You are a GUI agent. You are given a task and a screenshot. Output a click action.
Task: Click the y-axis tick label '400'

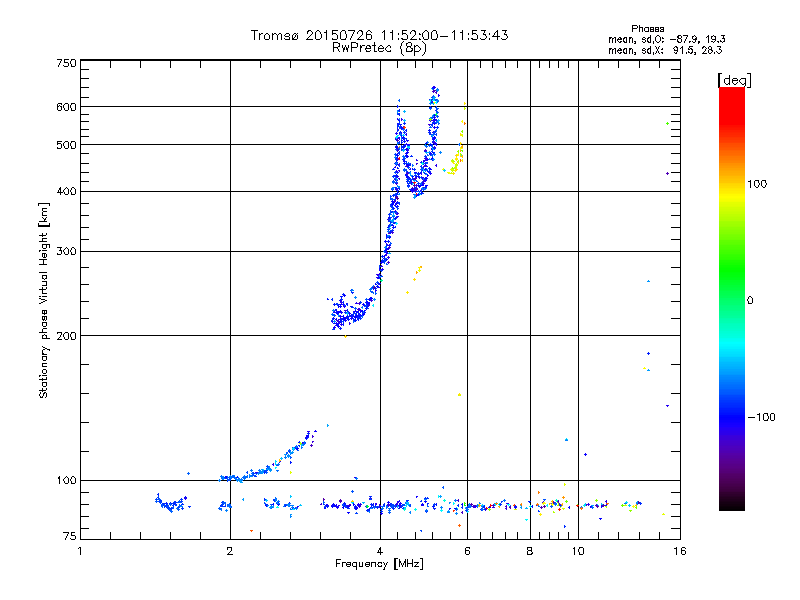coord(66,191)
